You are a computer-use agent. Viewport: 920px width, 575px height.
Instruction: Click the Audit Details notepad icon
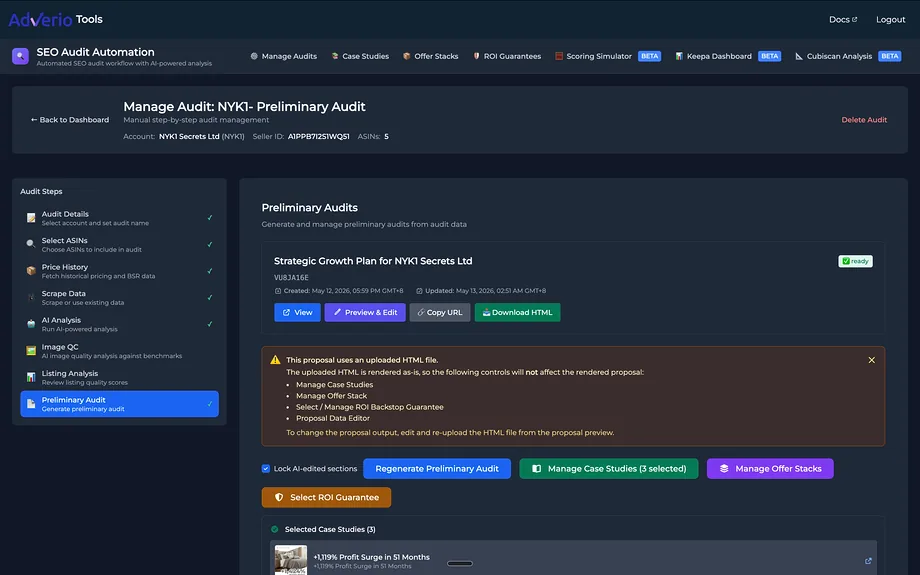coord(31,218)
